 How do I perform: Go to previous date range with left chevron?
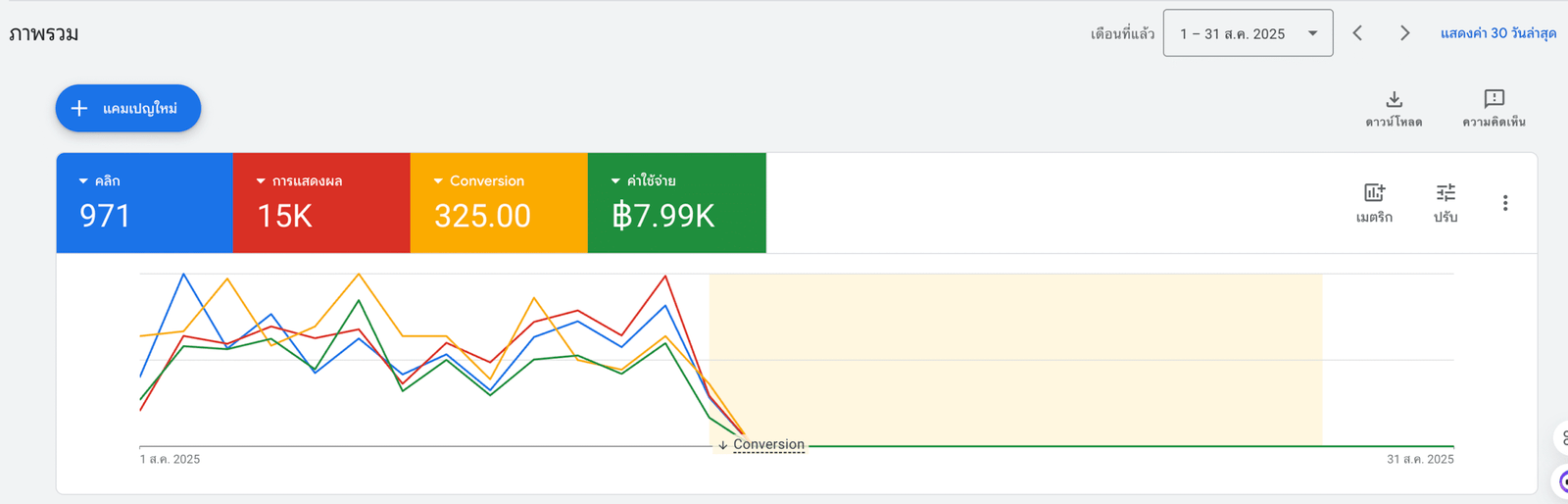(x=1357, y=33)
